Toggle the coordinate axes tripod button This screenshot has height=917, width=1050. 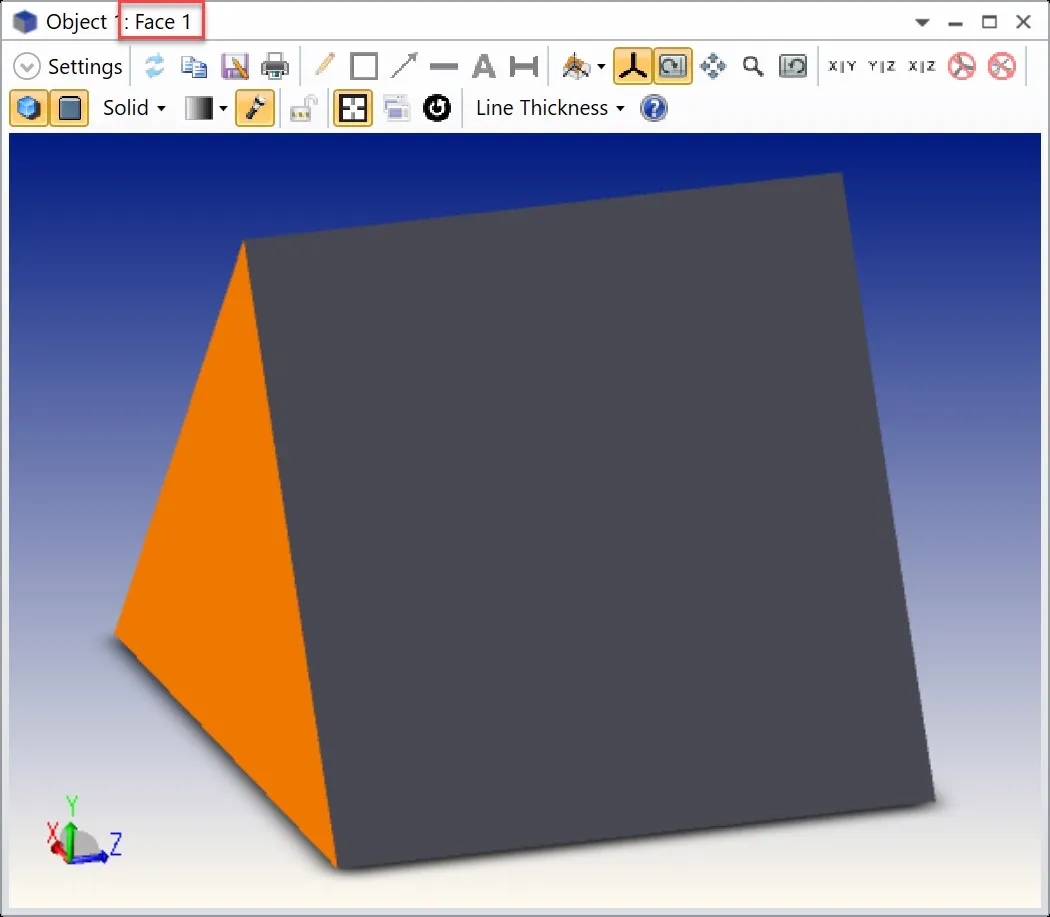coord(632,67)
